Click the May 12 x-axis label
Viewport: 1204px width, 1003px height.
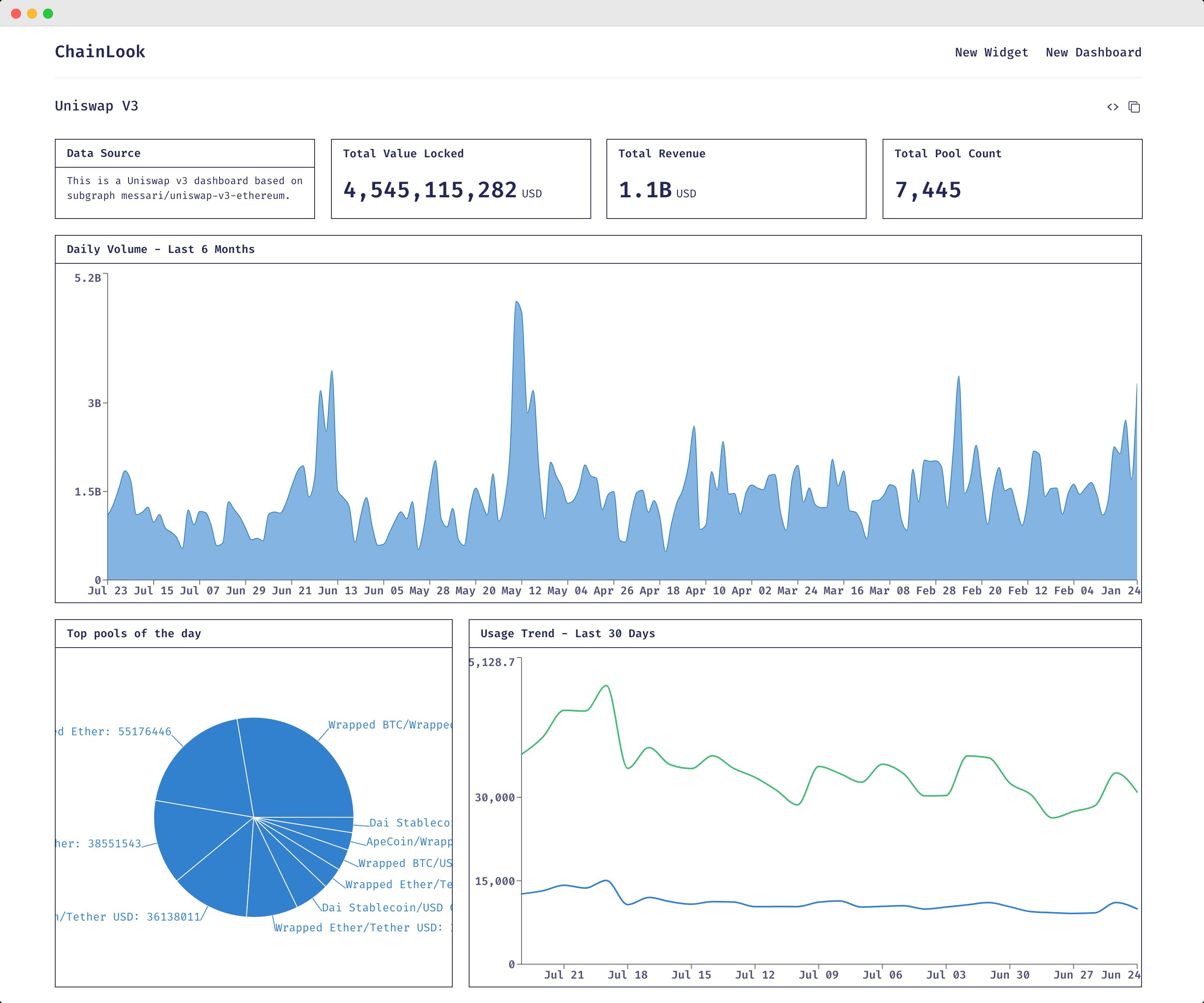521,590
